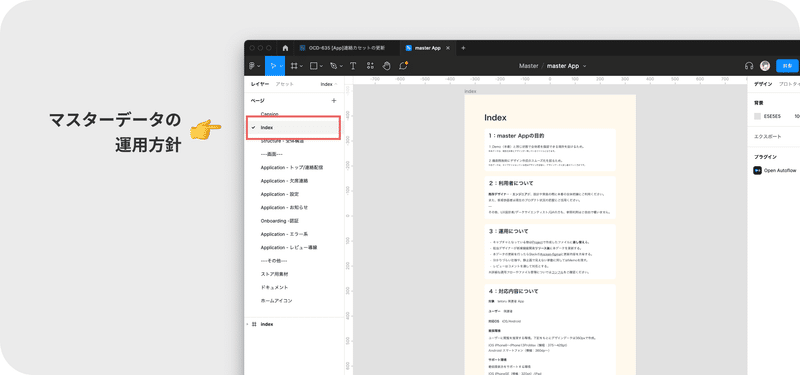Screen dimensions: 800x375
Task: Expand Frame tool options arrow
Action: (x=302, y=66)
